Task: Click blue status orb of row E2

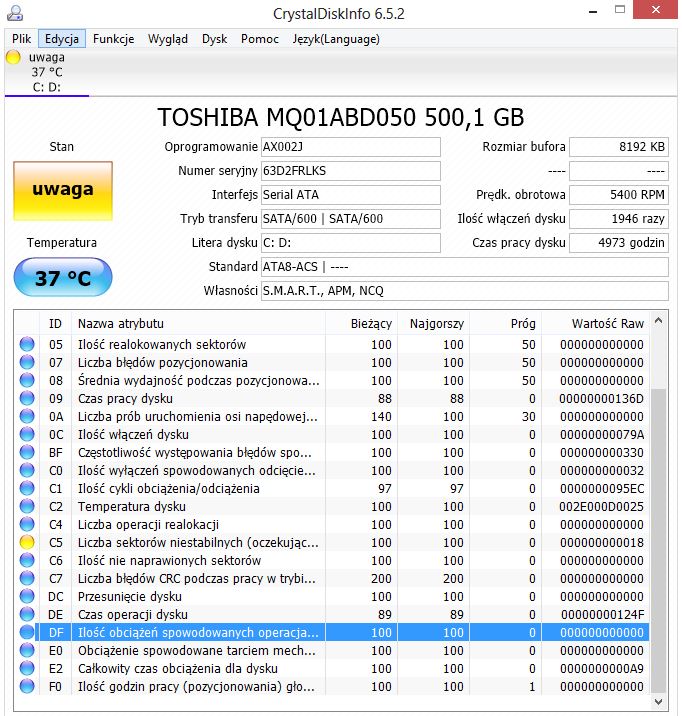Action: tap(27, 669)
